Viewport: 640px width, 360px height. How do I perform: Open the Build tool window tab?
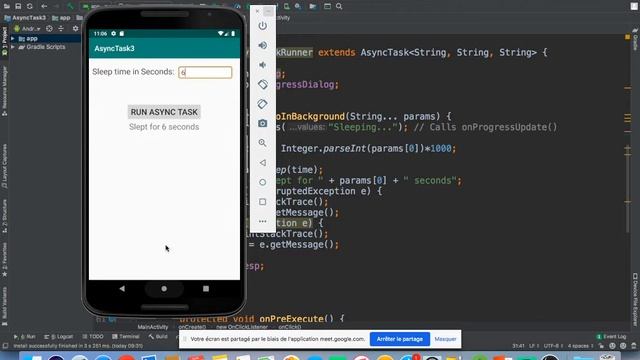point(158,337)
